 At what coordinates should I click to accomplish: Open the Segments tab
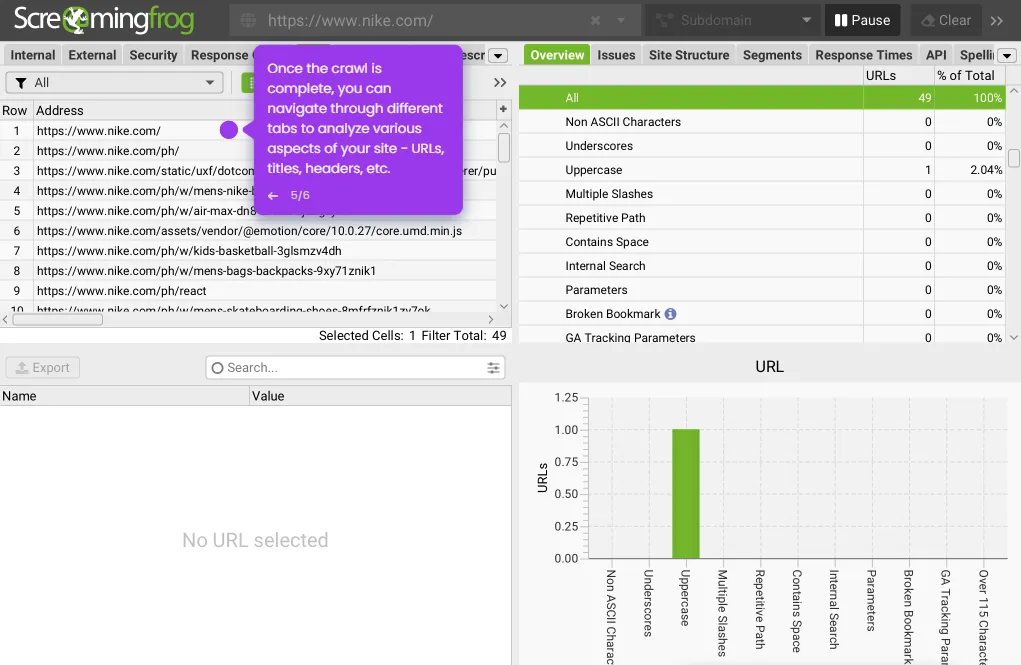point(772,55)
